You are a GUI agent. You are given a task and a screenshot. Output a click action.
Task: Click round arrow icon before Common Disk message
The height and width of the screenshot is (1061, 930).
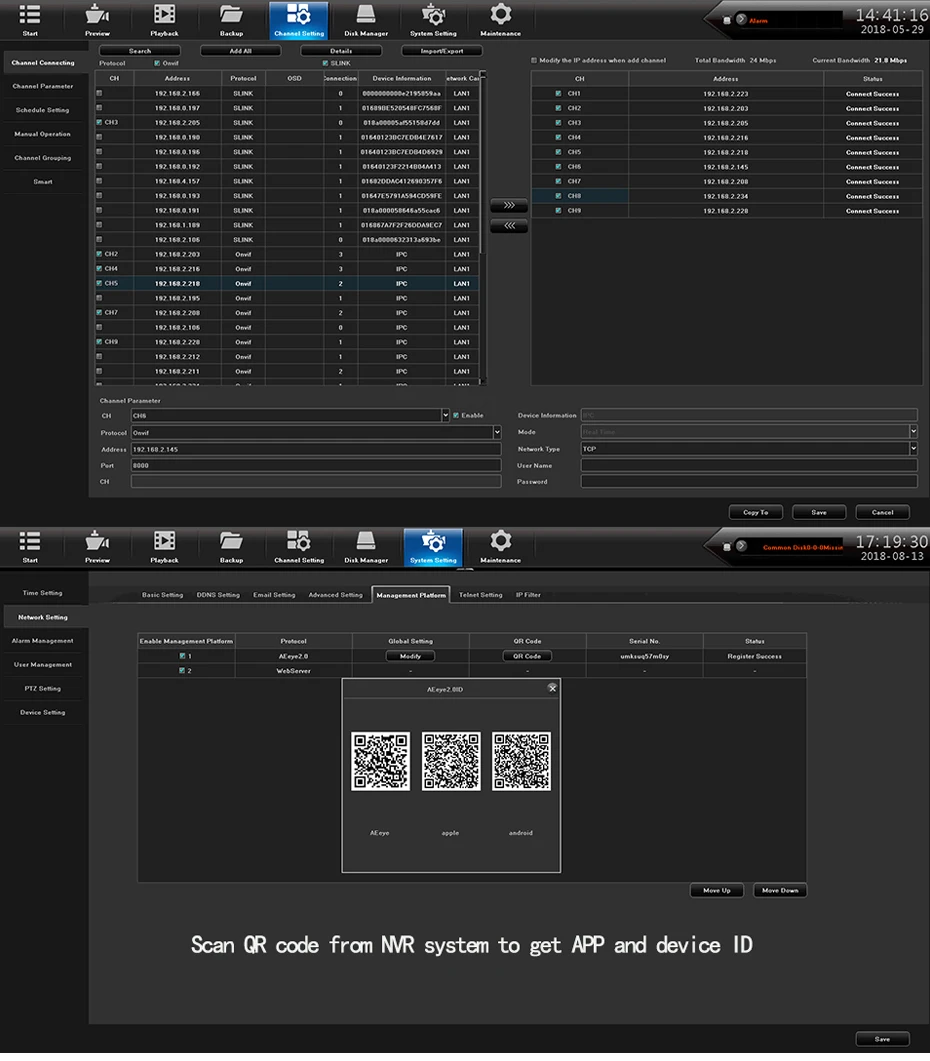(x=741, y=545)
